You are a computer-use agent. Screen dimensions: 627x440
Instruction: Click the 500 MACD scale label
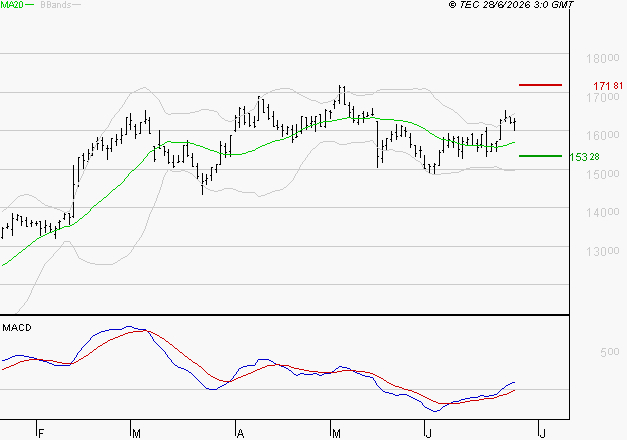[610, 352]
